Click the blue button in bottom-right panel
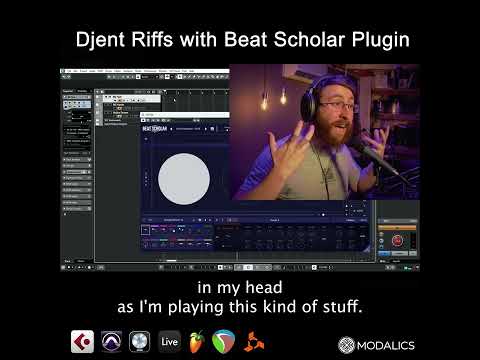This screenshot has width=480, height=360. [x=384, y=253]
